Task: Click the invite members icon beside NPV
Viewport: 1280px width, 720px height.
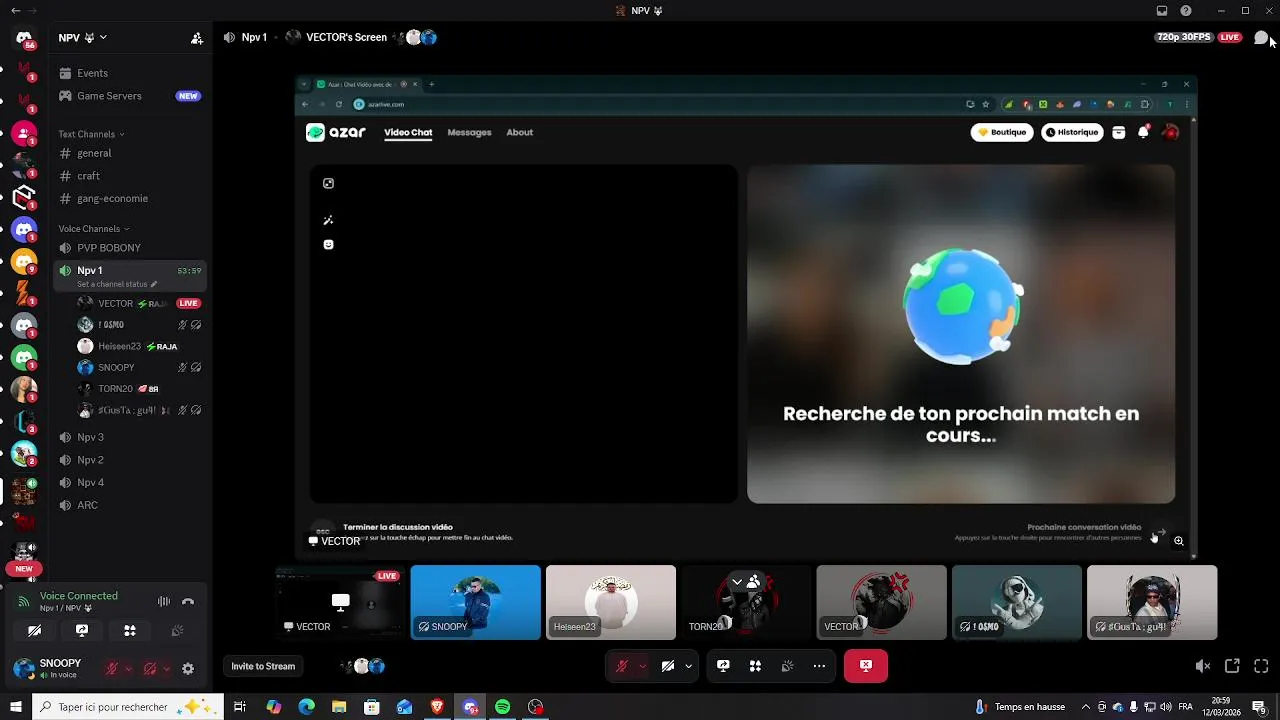Action: point(197,38)
